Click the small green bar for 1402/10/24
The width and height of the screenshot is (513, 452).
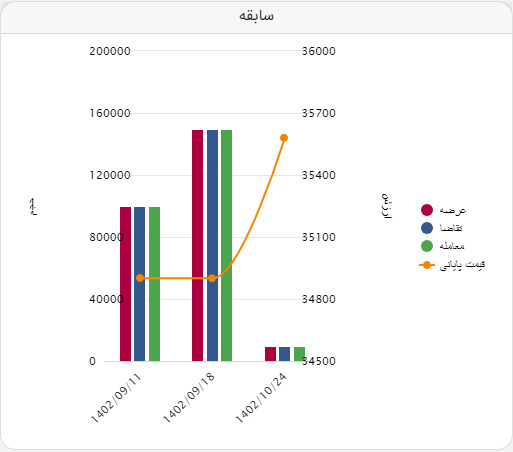pyautogui.click(x=299, y=354)
